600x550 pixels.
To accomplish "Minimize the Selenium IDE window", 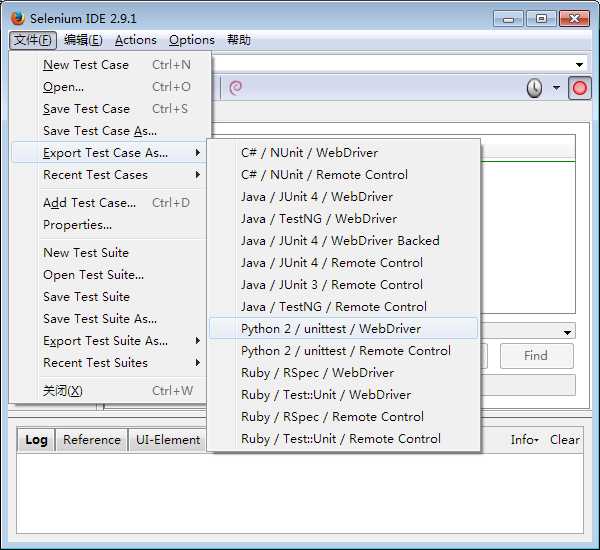I will 508,19.
